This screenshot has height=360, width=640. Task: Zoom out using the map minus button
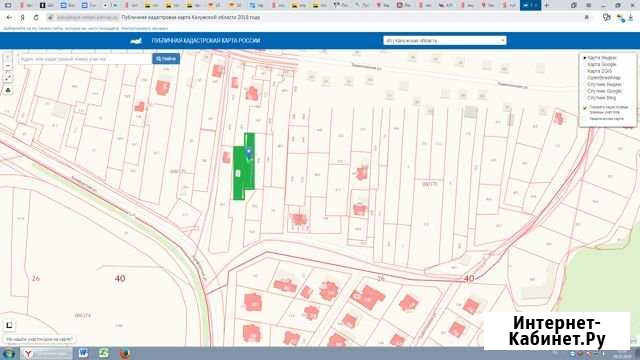point(8,66)
